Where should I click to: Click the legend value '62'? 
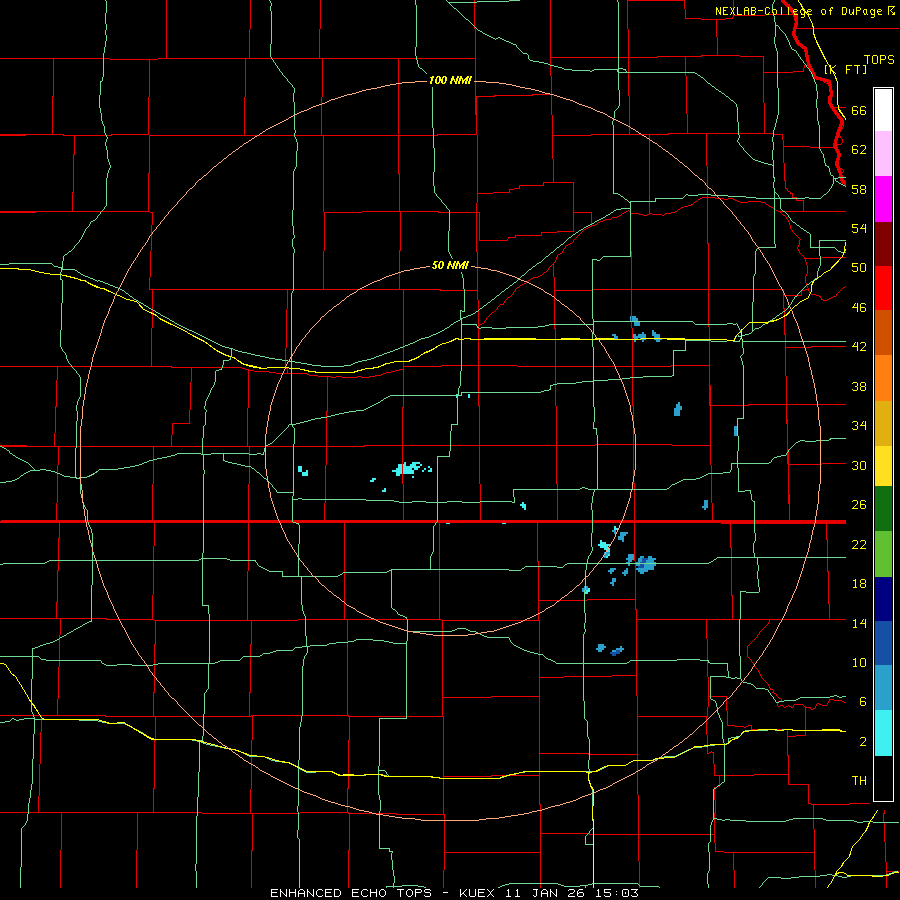pyautogui.click(x=859, y=150)
